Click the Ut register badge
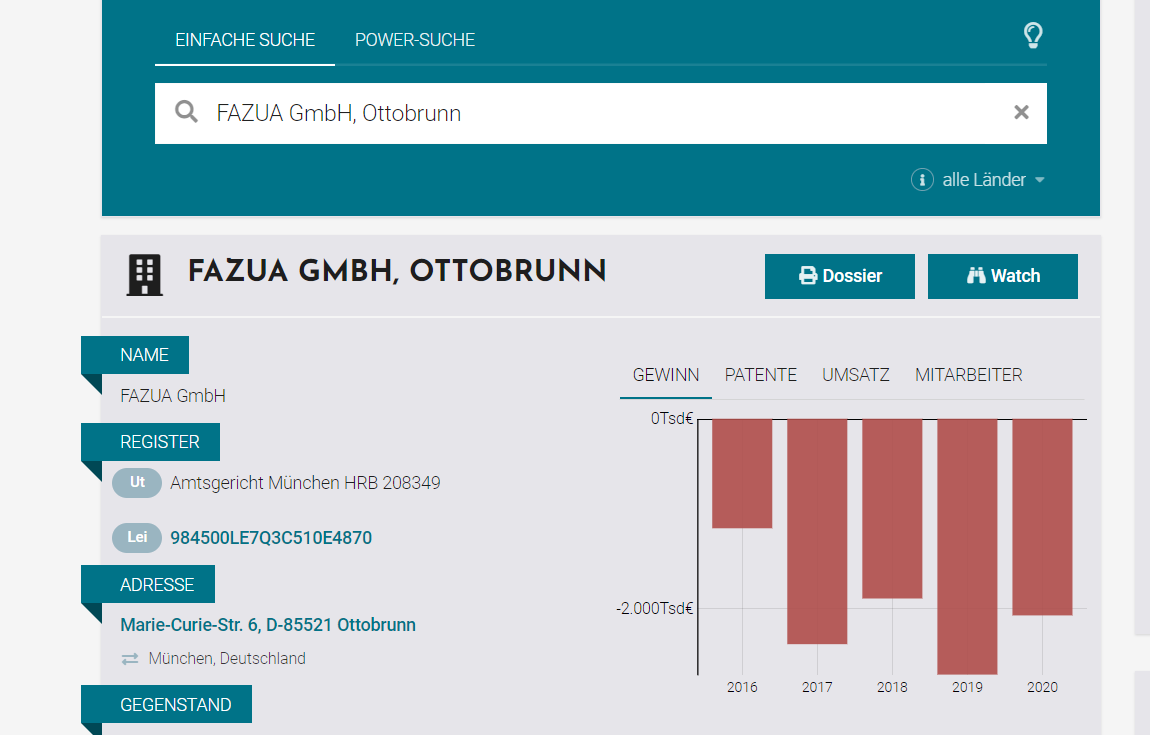1150x735 pixels. [137, 483]
